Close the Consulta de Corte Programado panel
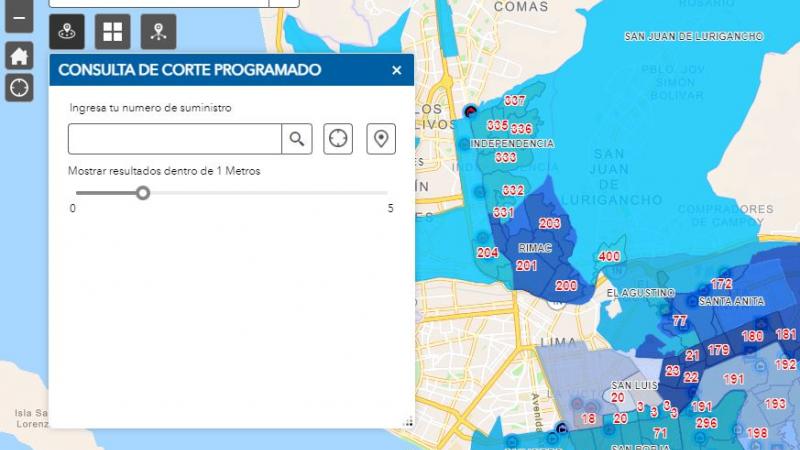Viewport: 800px width, 450px height. [397, 70]
